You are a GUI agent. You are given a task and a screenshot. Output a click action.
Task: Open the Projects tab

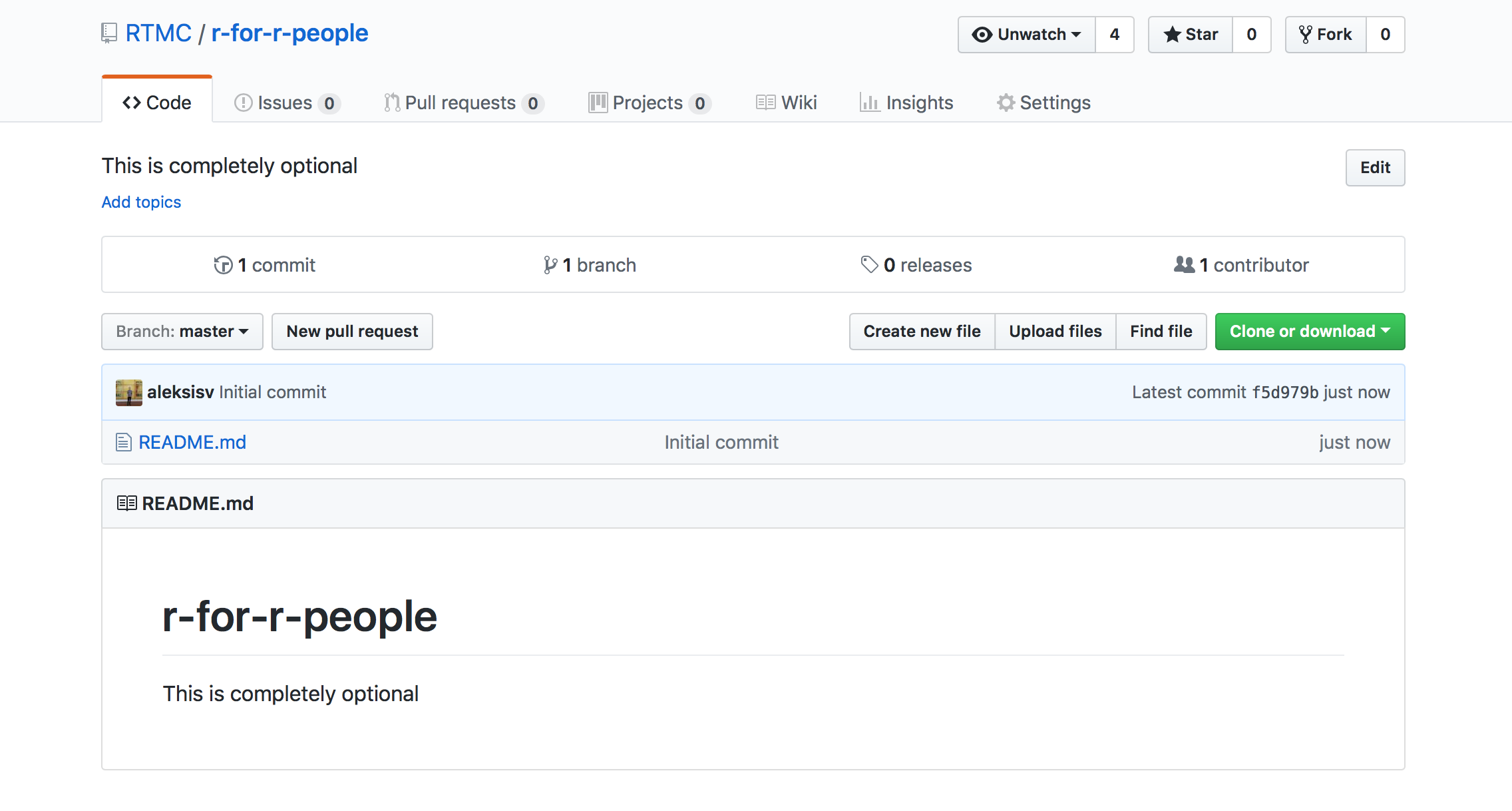coord(650,103)
